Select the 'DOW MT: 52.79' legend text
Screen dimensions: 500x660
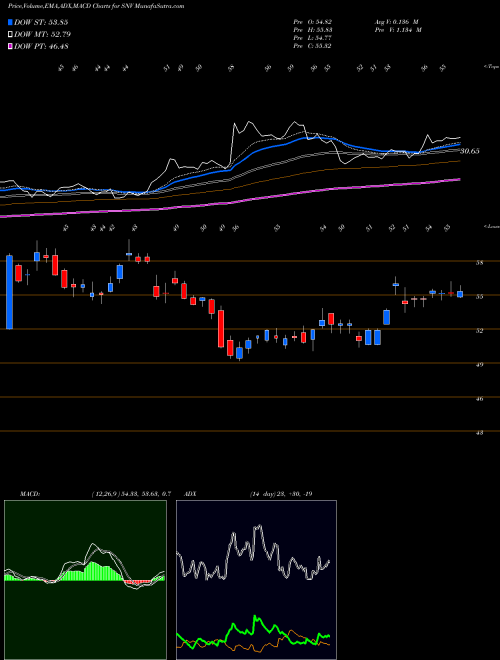pyautogui.click(x=42, y=34)
